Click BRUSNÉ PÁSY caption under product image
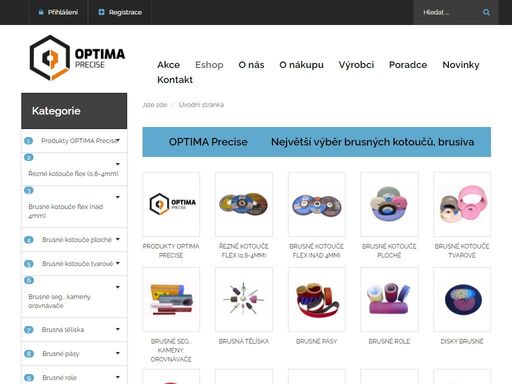This screenshot has width=512, height=384. [317, 341]
